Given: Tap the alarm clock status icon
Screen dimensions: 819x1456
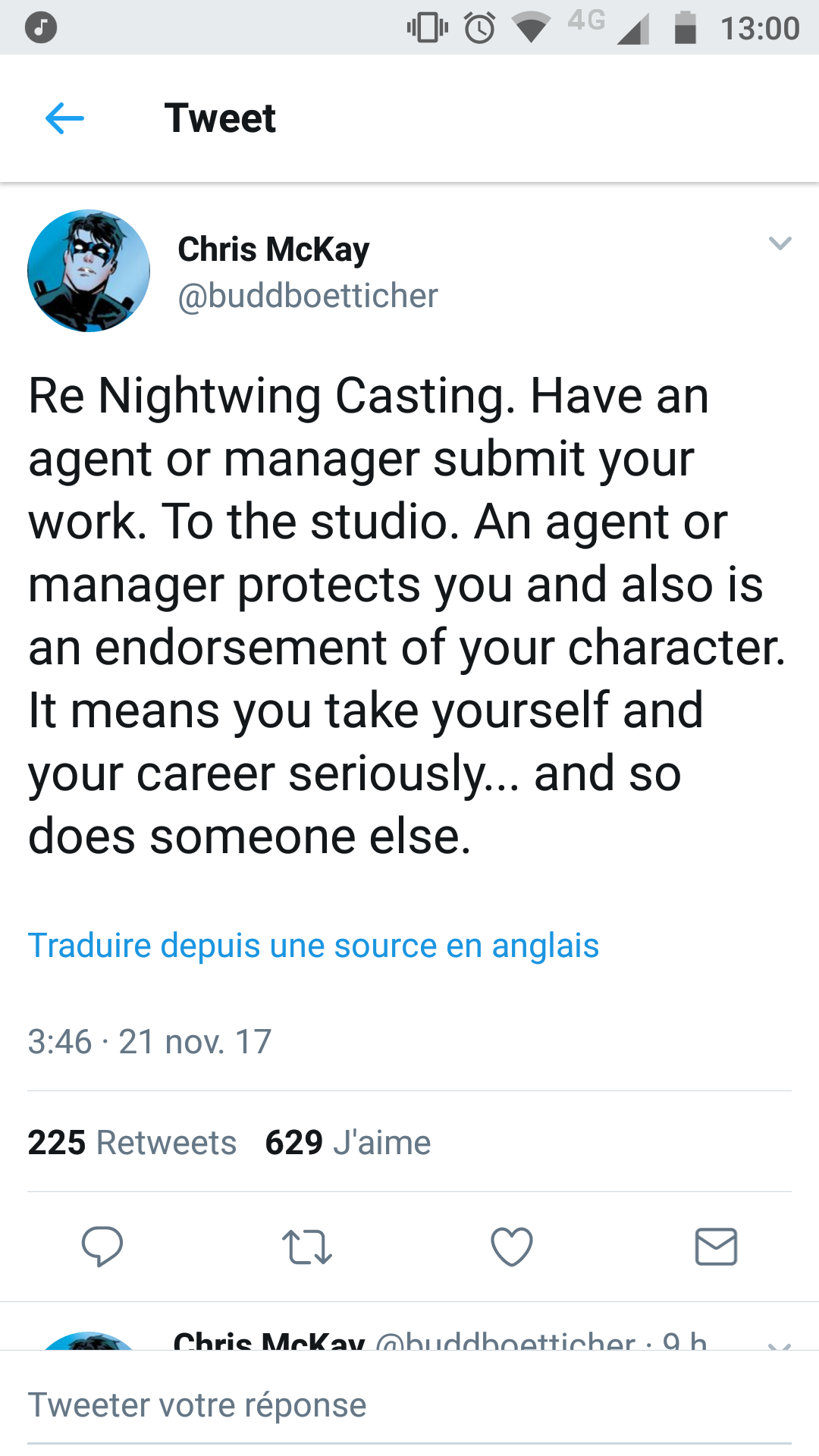Looking at the screenshot, I should 479,28.
